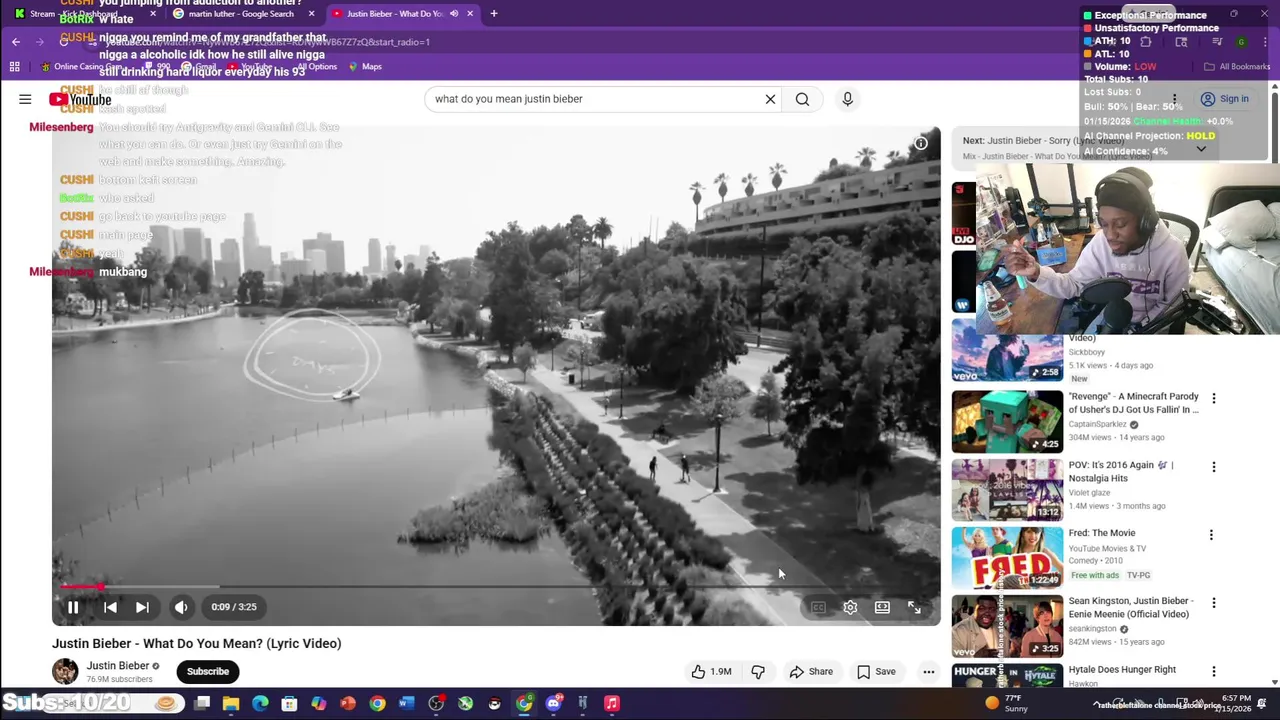Switch to the martin luther Google Search tab
The image size is (1280, 720).
[x=240, y=14]
